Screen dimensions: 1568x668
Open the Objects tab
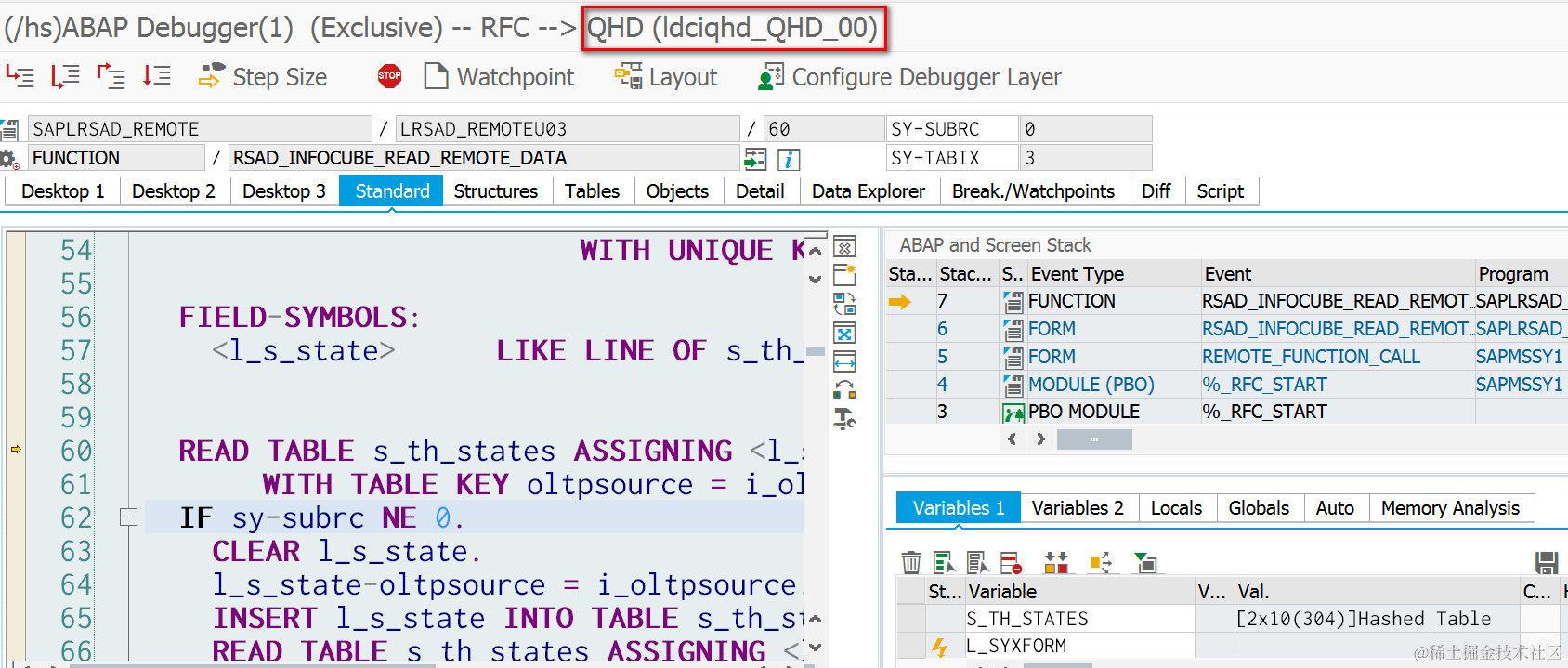(x=677, y=191)
